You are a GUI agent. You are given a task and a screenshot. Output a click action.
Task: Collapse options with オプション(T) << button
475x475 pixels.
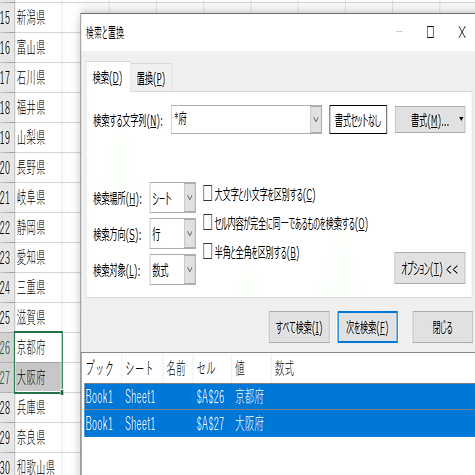(x=430, y=268)
